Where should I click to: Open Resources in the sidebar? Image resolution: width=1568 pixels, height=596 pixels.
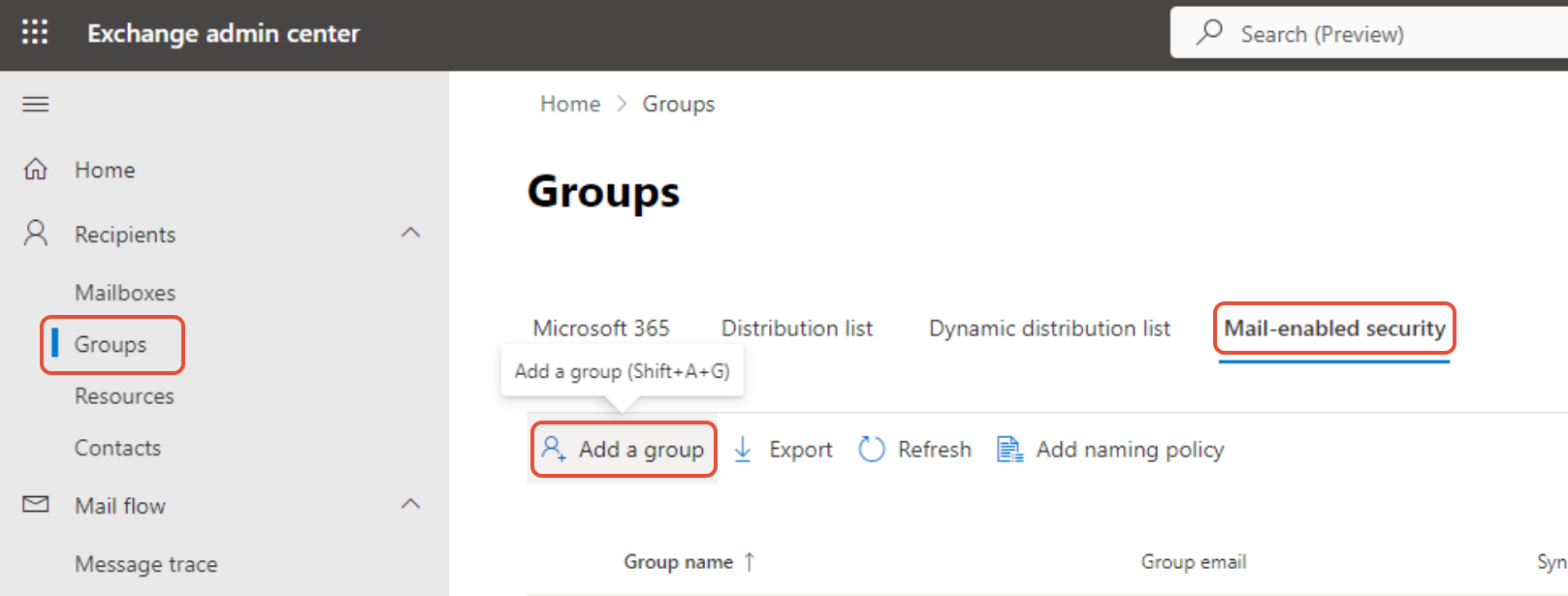click(x=124, y=396)
